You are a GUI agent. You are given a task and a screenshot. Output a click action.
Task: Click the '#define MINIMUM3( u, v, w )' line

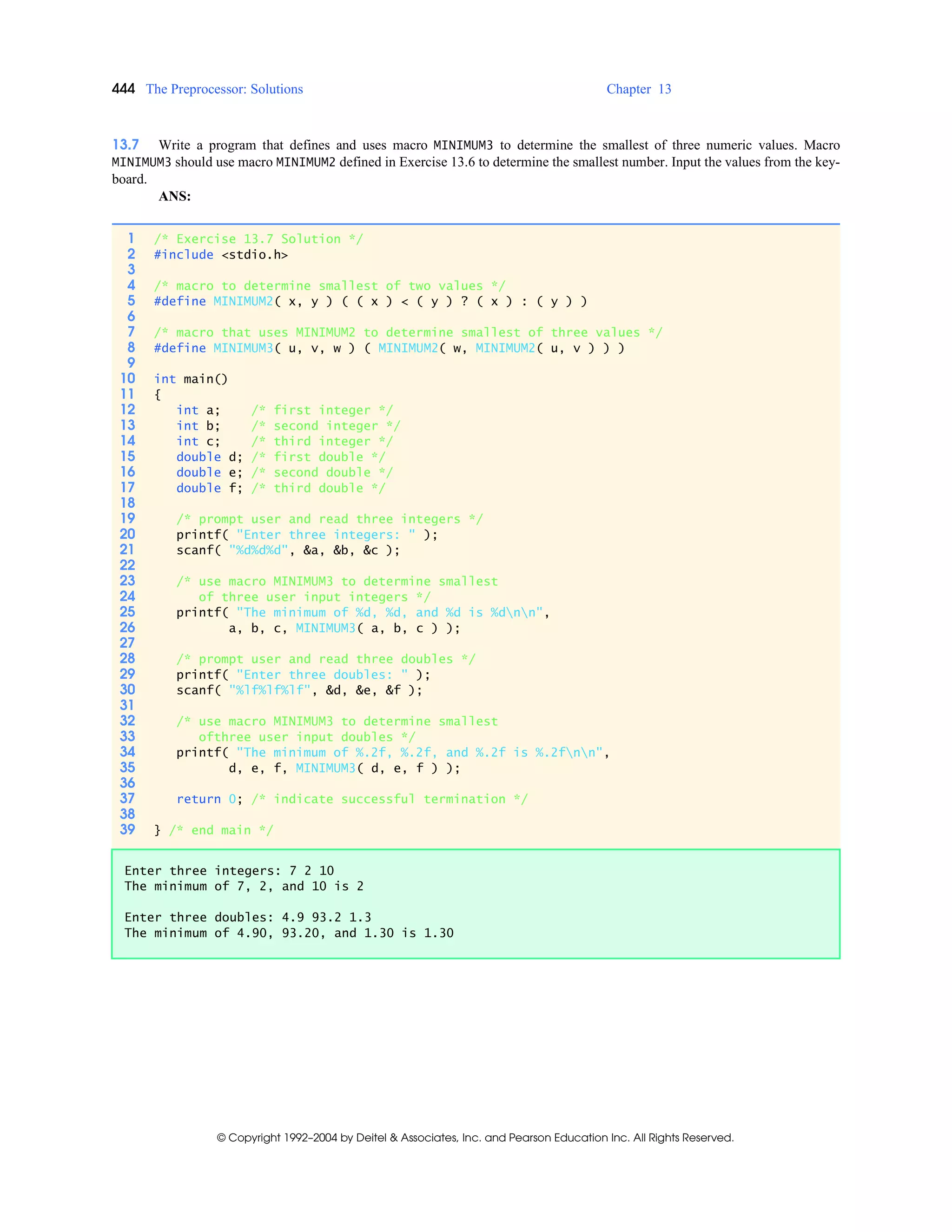[389, 348]
